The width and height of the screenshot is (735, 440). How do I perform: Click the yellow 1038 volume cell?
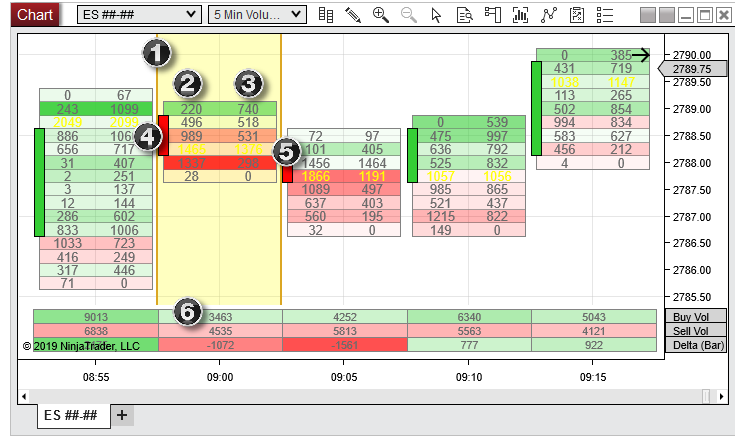pos(564,82)
